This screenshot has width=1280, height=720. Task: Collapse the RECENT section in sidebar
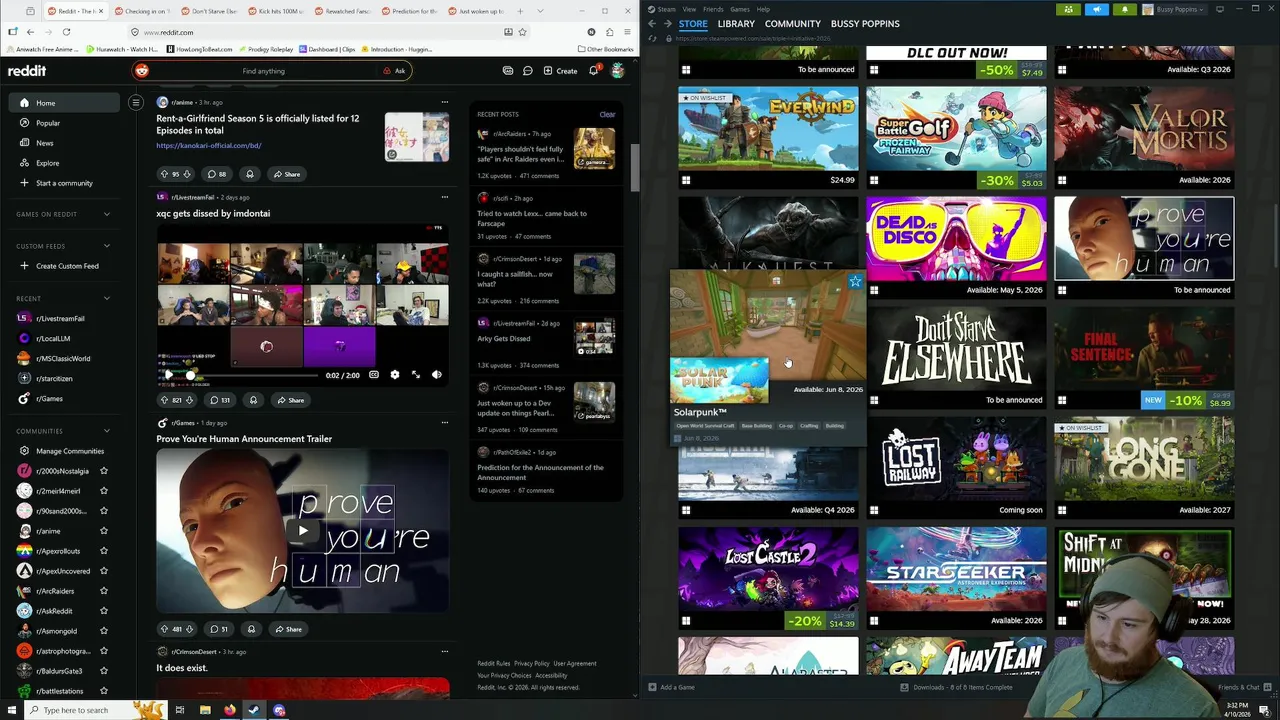click(x=107, y=298)
